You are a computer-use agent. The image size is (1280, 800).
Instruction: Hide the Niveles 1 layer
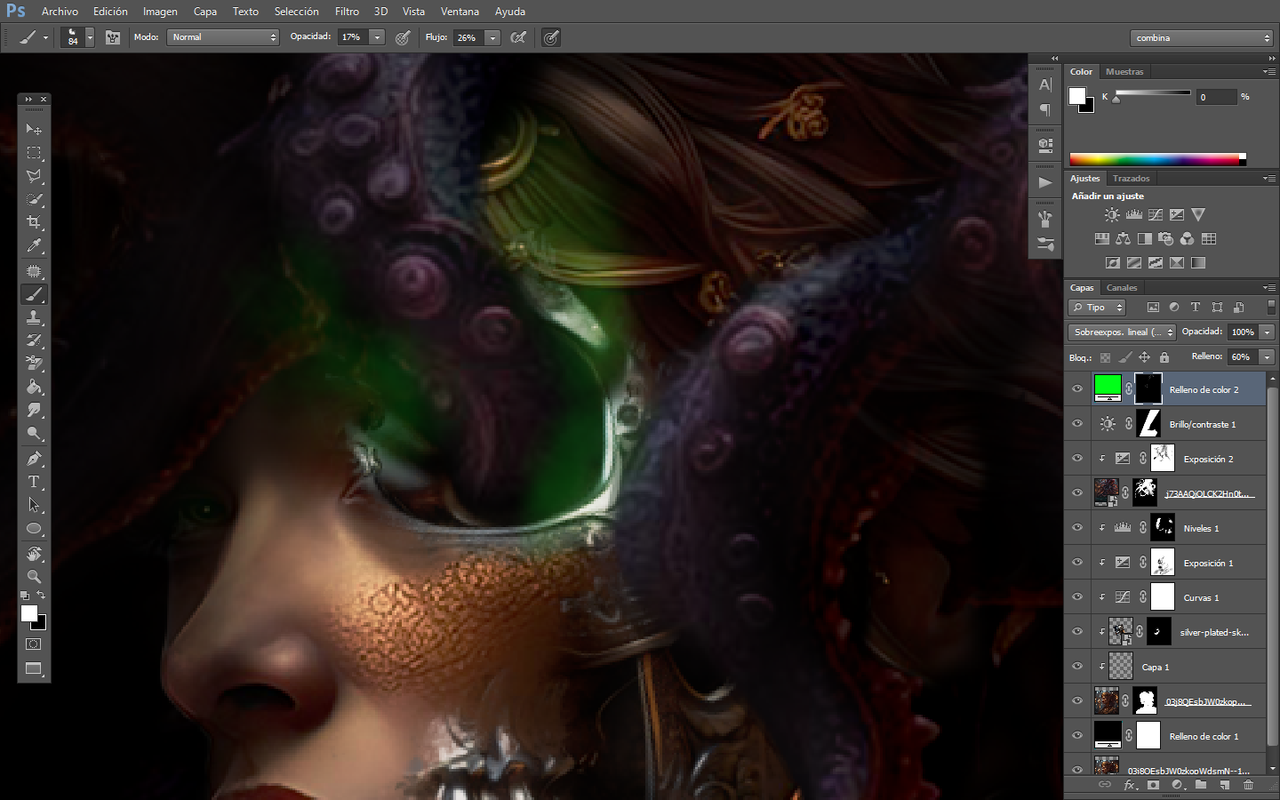[1077, 528]
